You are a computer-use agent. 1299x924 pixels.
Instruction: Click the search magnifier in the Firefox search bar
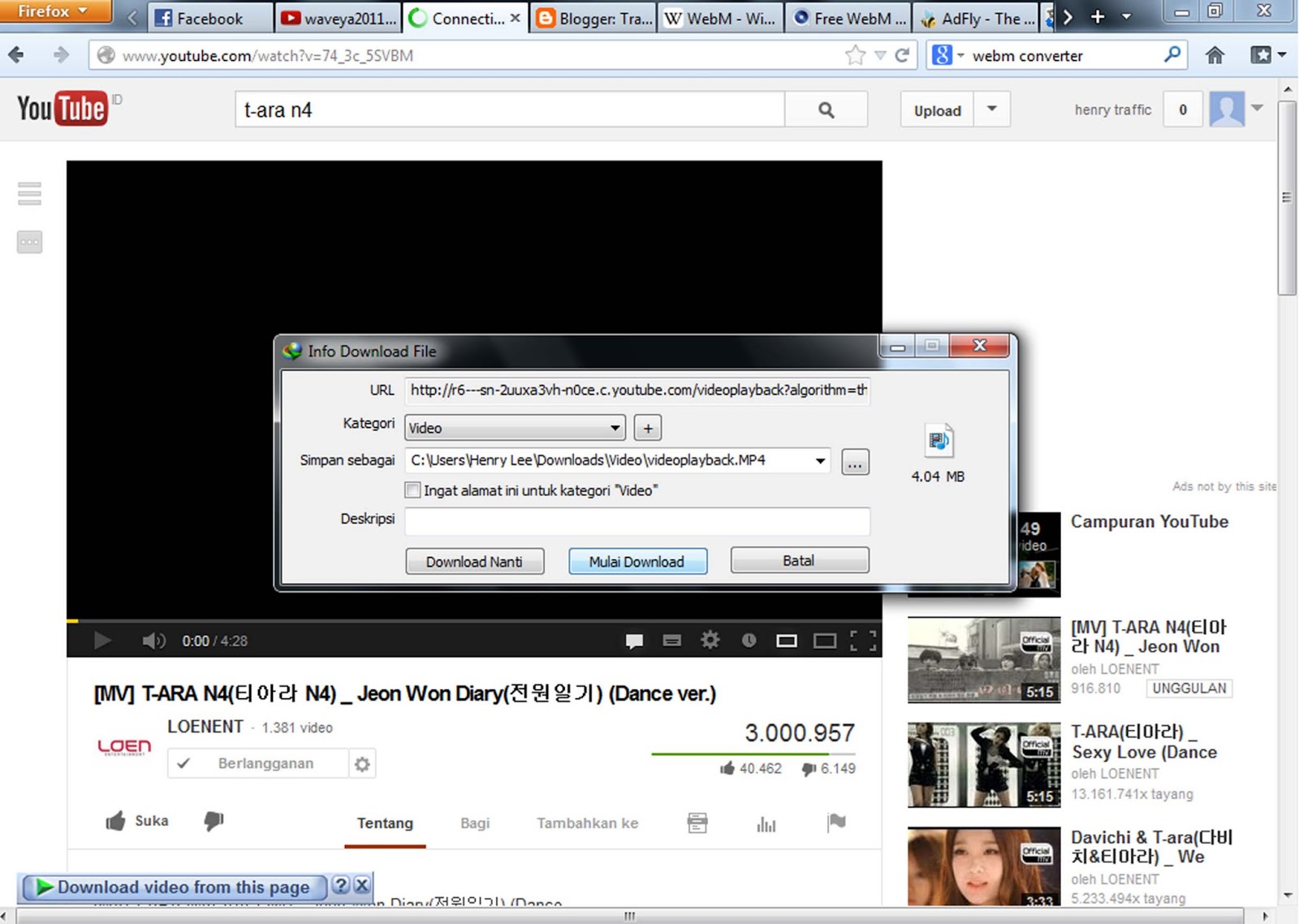(1172, 54)
